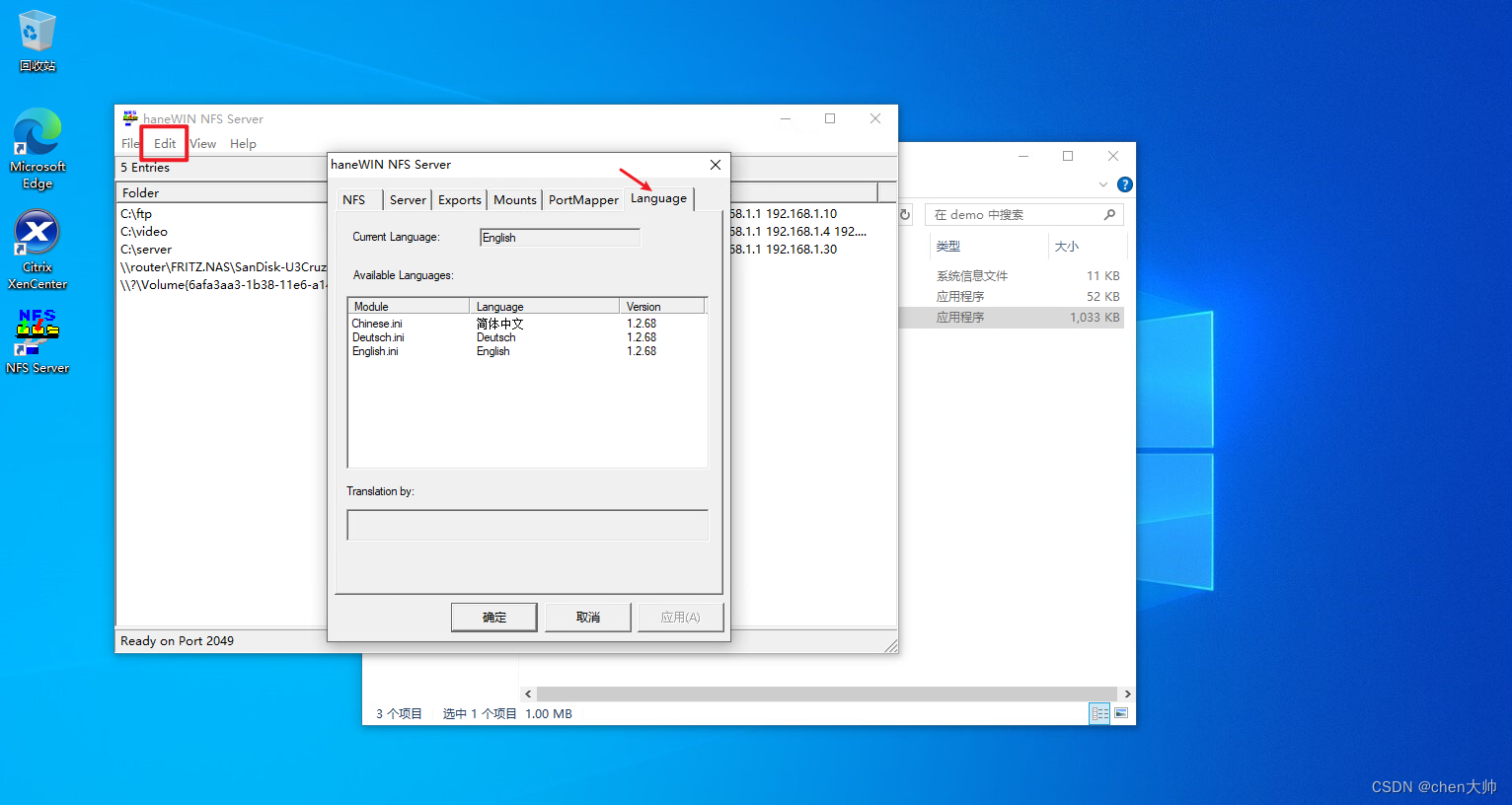The image size is (1512, 805).
Task: Click the search magnifier in Explorer search box
Action: (1109, 214)
